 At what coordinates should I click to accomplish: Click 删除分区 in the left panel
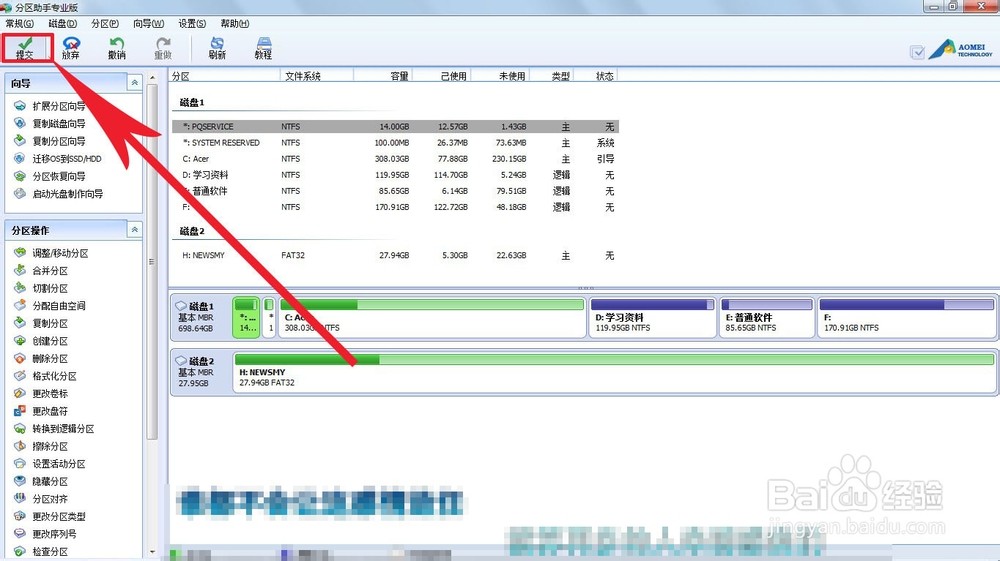[50, 359]
